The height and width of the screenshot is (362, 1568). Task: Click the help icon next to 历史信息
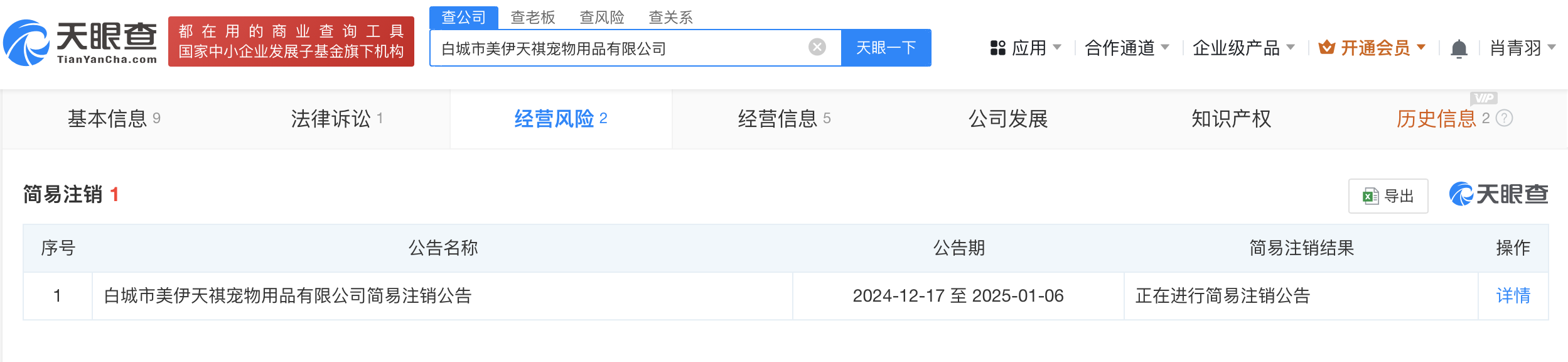tap(1504, 118)
